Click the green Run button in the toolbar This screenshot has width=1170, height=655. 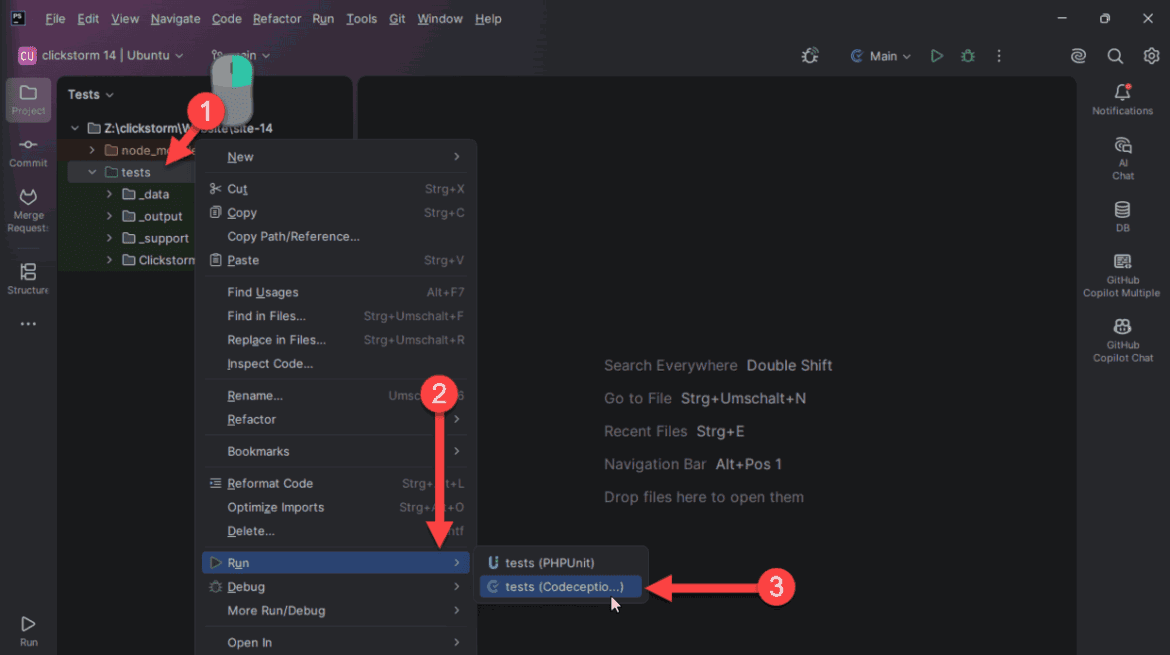(936, 56)
